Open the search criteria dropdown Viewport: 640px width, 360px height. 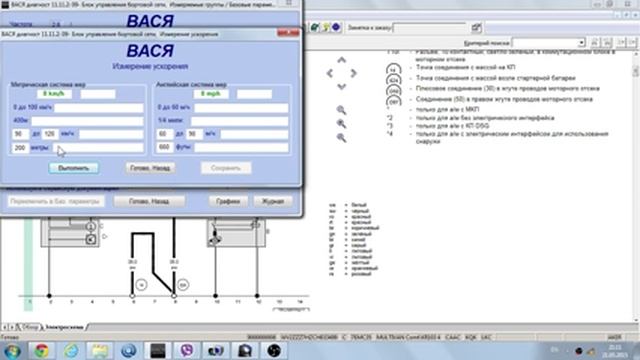pos(581,42)
